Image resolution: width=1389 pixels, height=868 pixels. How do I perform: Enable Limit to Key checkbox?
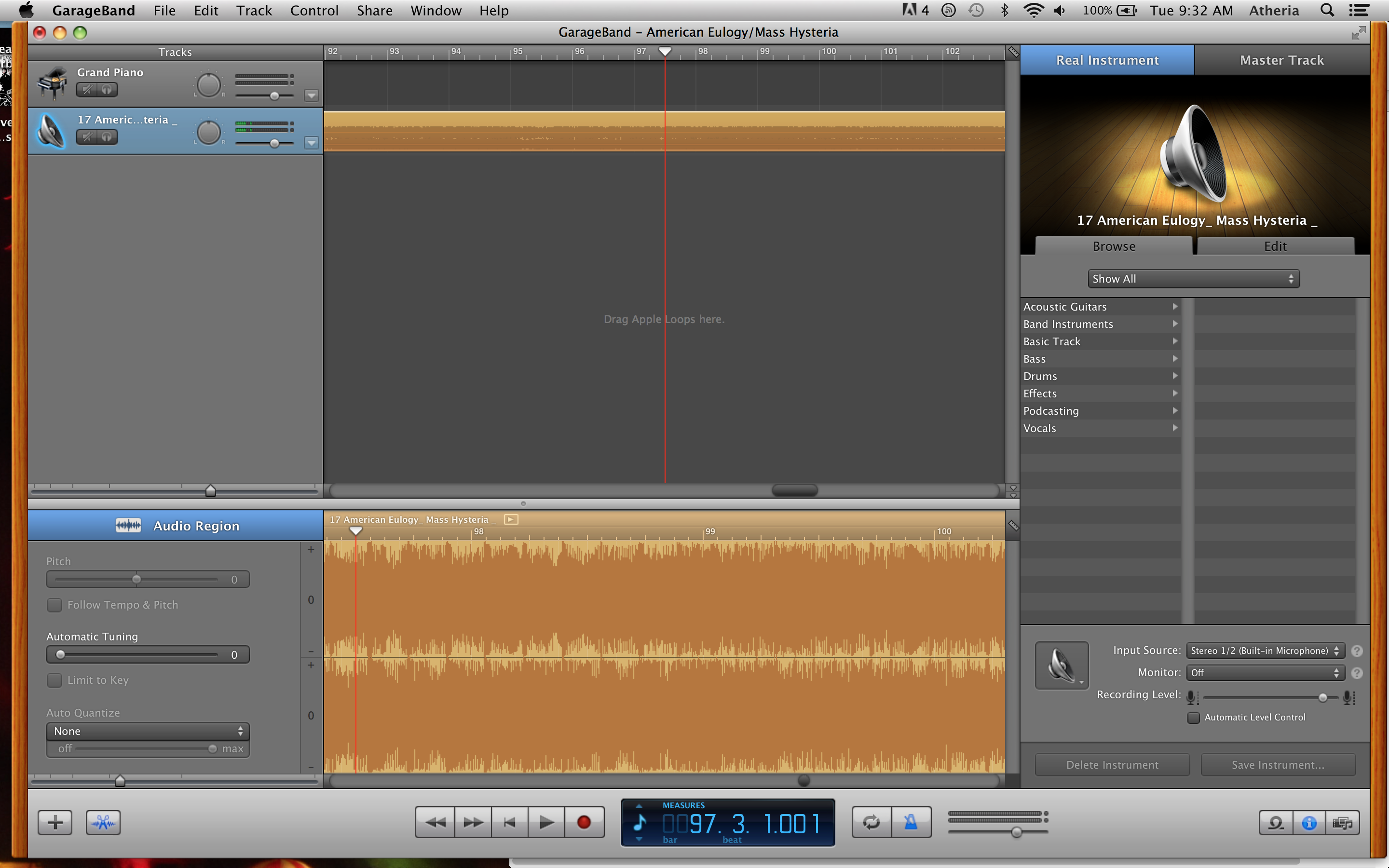click(x=54, y=680)
